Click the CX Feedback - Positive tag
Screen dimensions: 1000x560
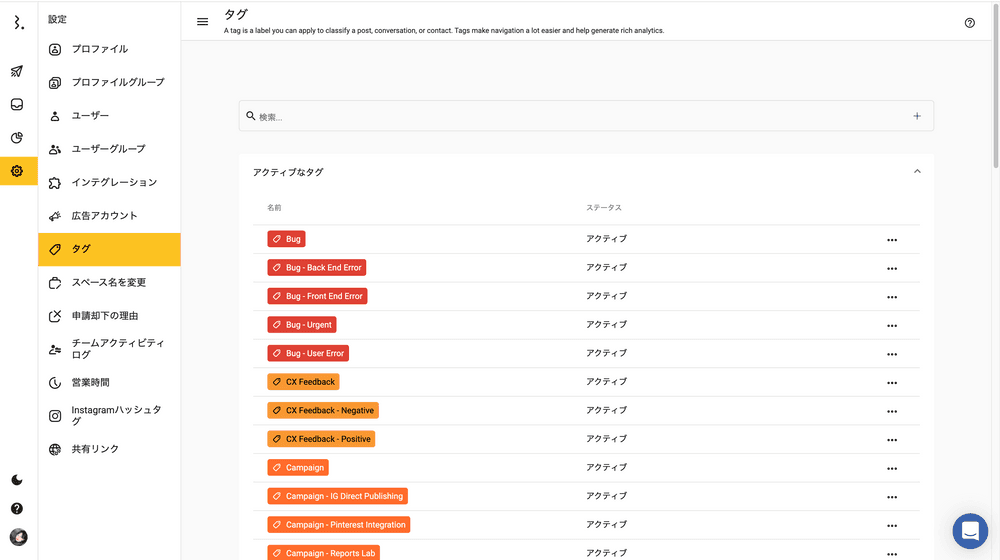click(x=321, y=439)
